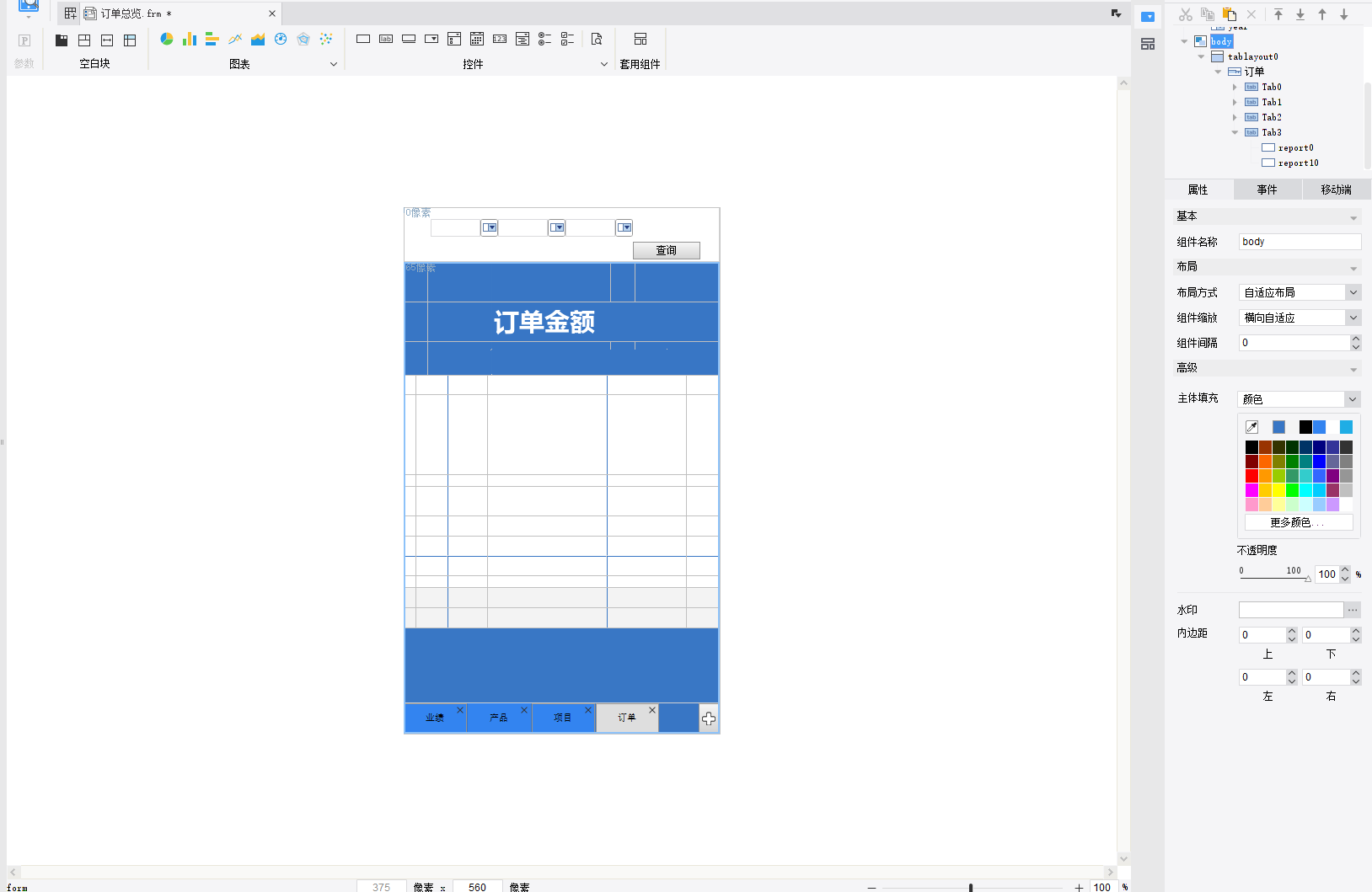Switch to the 移动端 mobile tab
The width and height of the screenshot is (1372, 892).
(1336, 190)
